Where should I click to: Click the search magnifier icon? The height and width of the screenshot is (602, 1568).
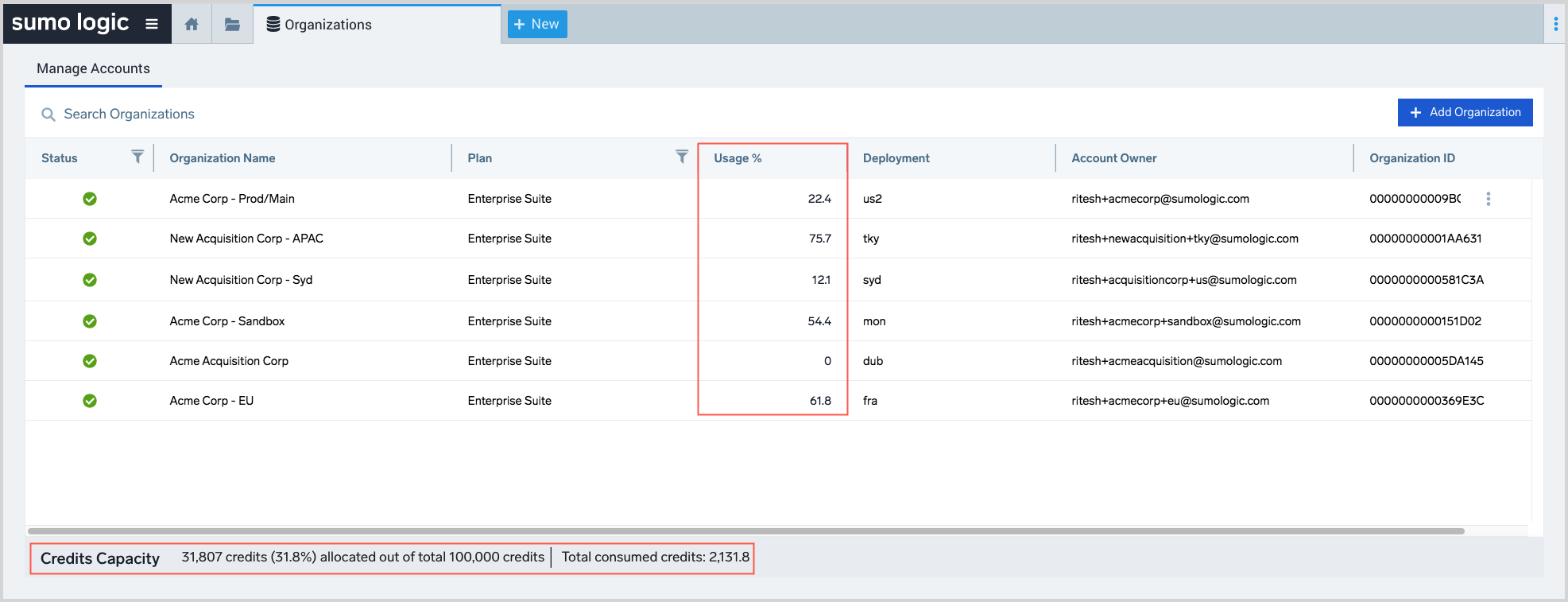click(x=48, y=115)
